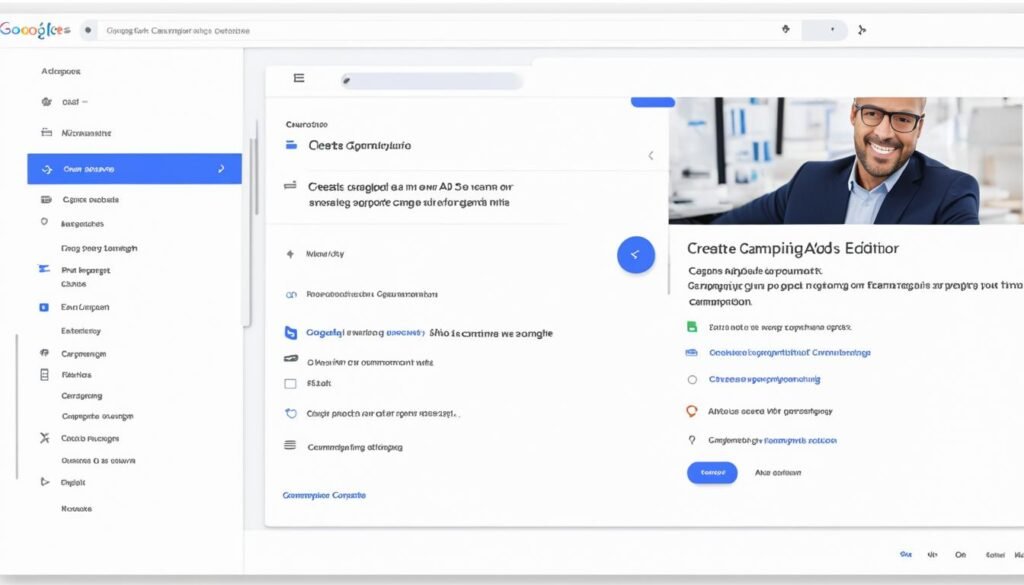Open the sidebar entry beside the card icon
1024x585 pixels.
point(86,133)
